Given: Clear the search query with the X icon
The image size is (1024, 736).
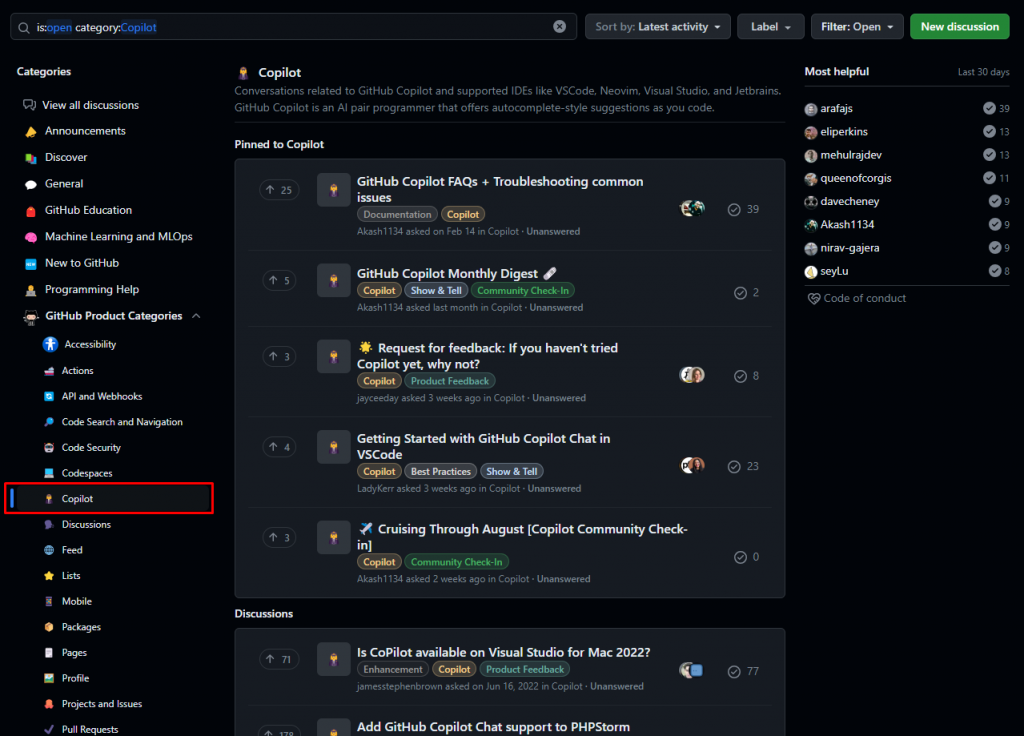Looking at the screenshot, I should pos(560,27).
